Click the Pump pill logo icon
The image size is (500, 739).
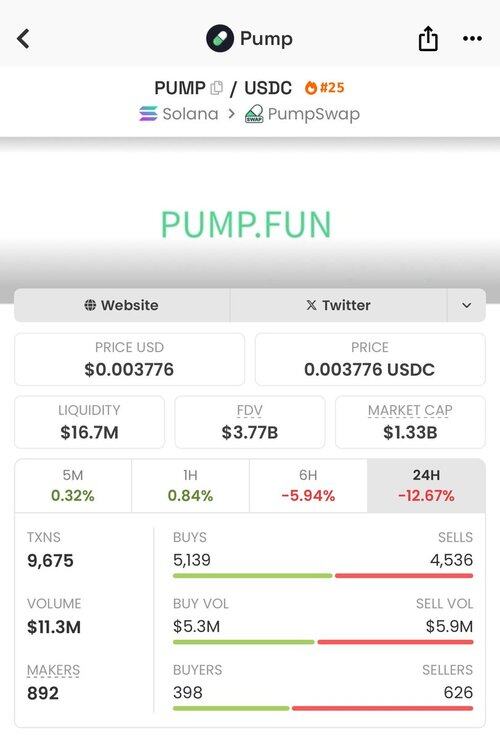click(220, 38)
